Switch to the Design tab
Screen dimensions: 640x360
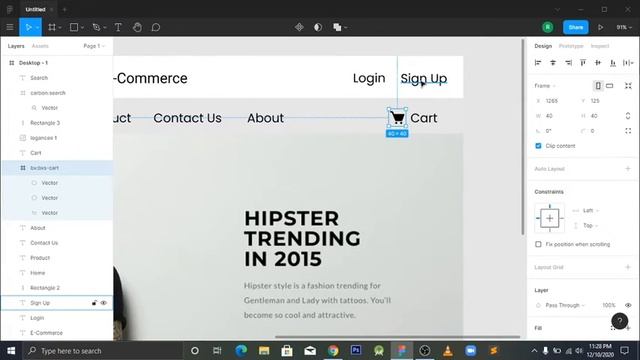pyautogui.click(x=543, y=46)
